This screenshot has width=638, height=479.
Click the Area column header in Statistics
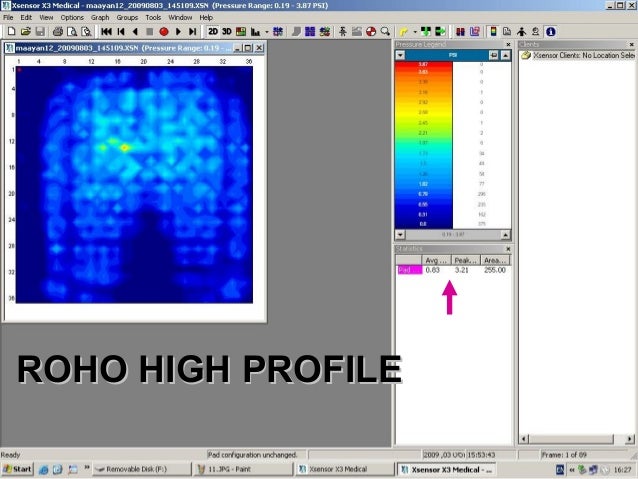pyautogui.click(x=495, y=260)
